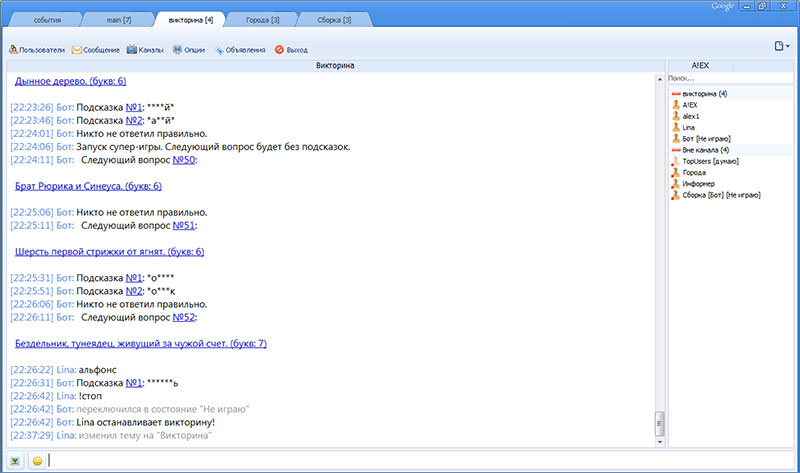Click the question link about Брат Рюрика и Синеуса
The image size is (800, 473).
[88, 186]
